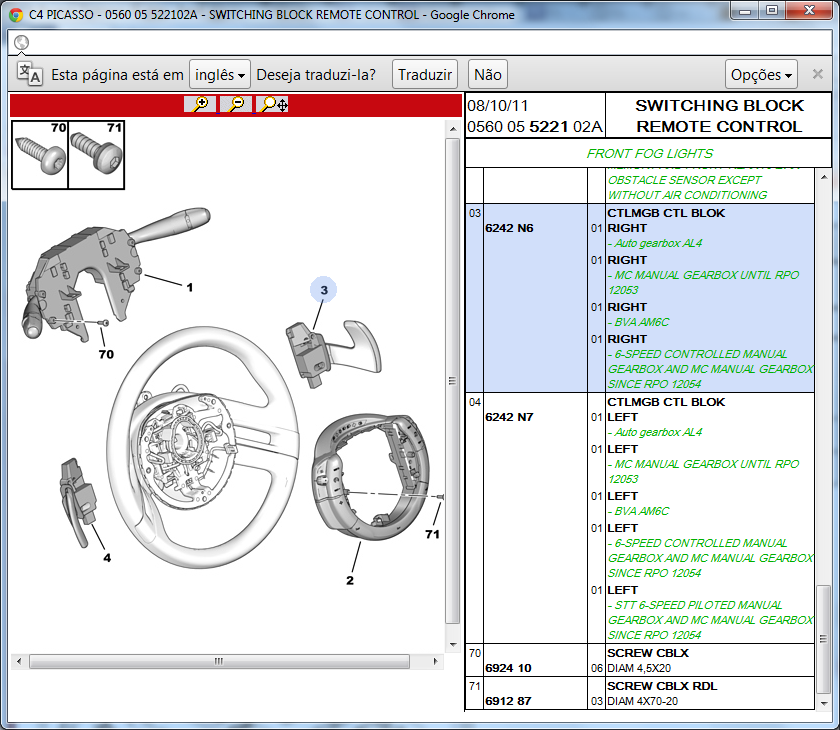
Task: Click the diagram horizontal scrollbar left arrow
Action: click(x=19, y=661)
